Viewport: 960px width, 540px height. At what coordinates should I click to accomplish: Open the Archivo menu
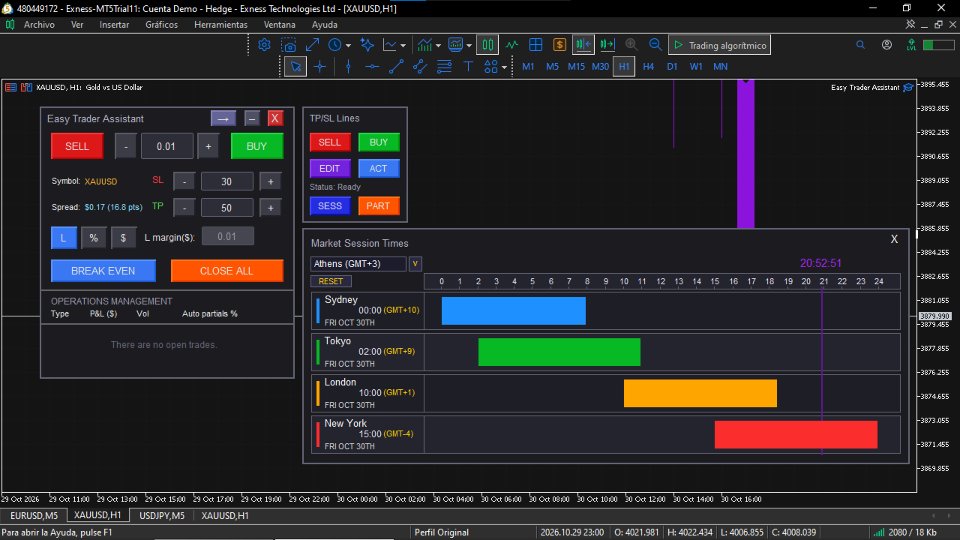pos(39,24)
